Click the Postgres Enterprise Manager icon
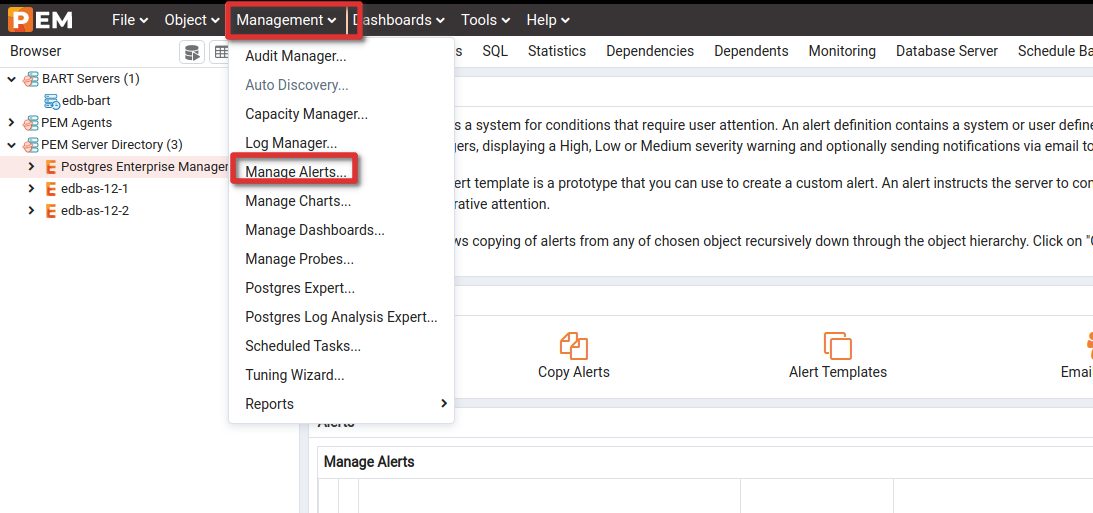The image size is (1093, 513). [x=50, y=167]
